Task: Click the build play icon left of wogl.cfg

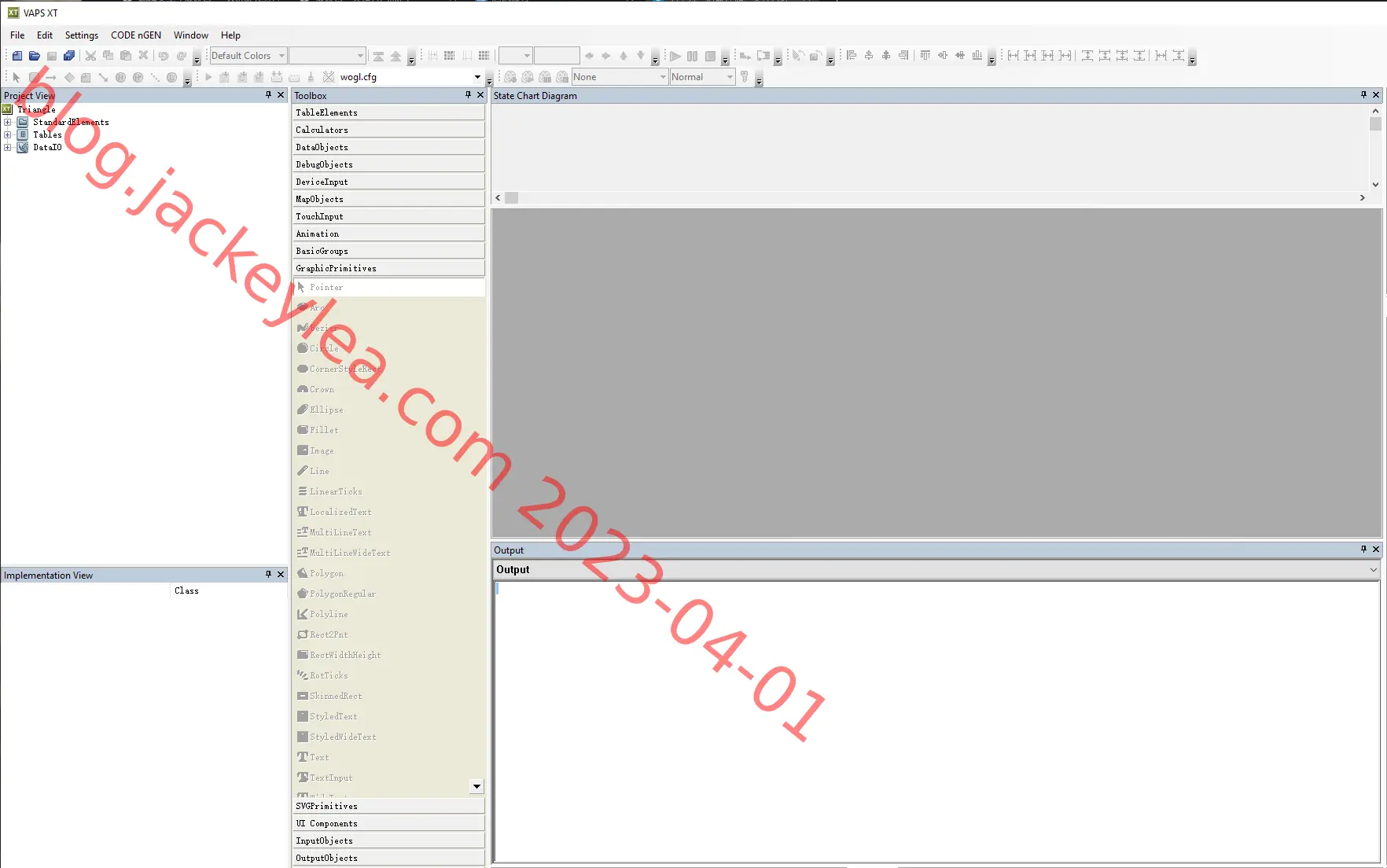Action: click(208, 77)
